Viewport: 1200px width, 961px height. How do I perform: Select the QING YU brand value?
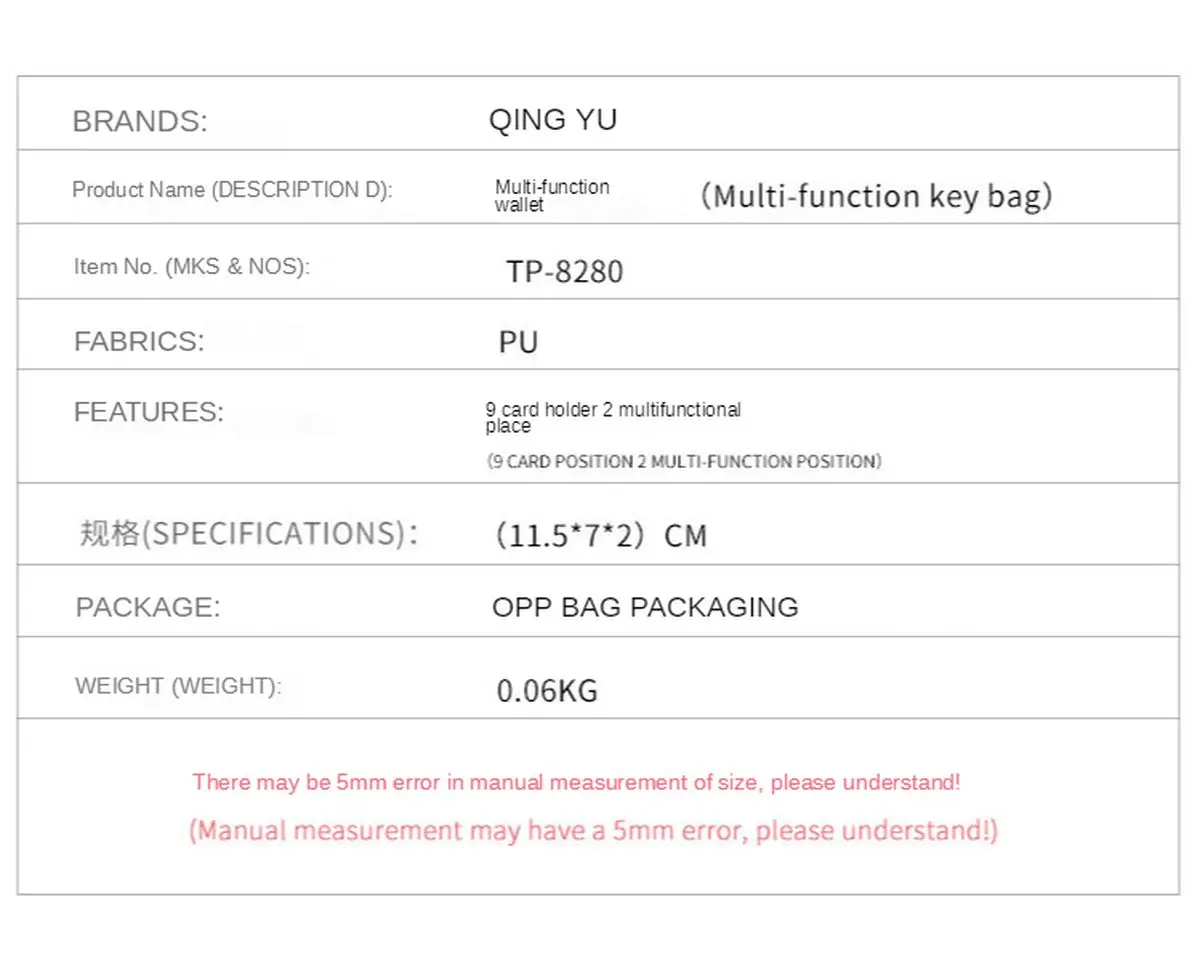tap(552, 120)
